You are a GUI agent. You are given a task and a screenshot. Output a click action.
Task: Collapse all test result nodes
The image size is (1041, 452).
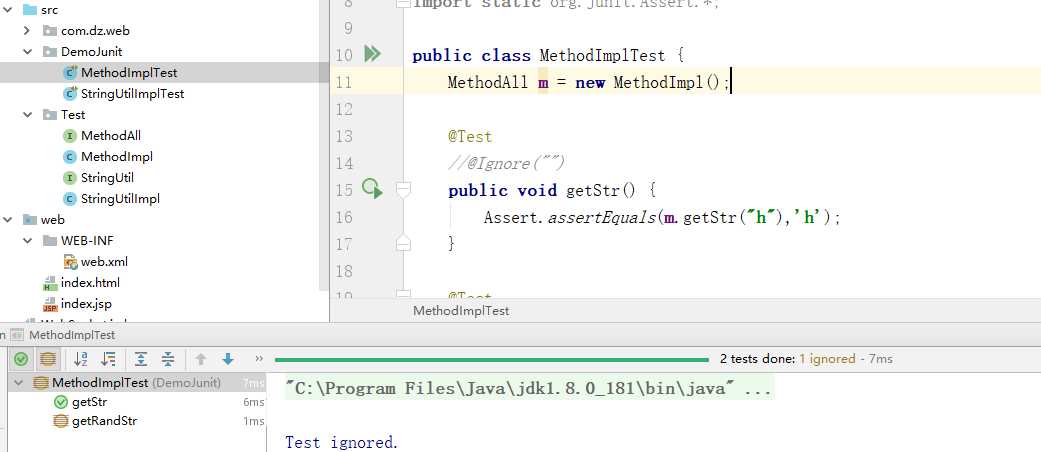coord(168,360)
